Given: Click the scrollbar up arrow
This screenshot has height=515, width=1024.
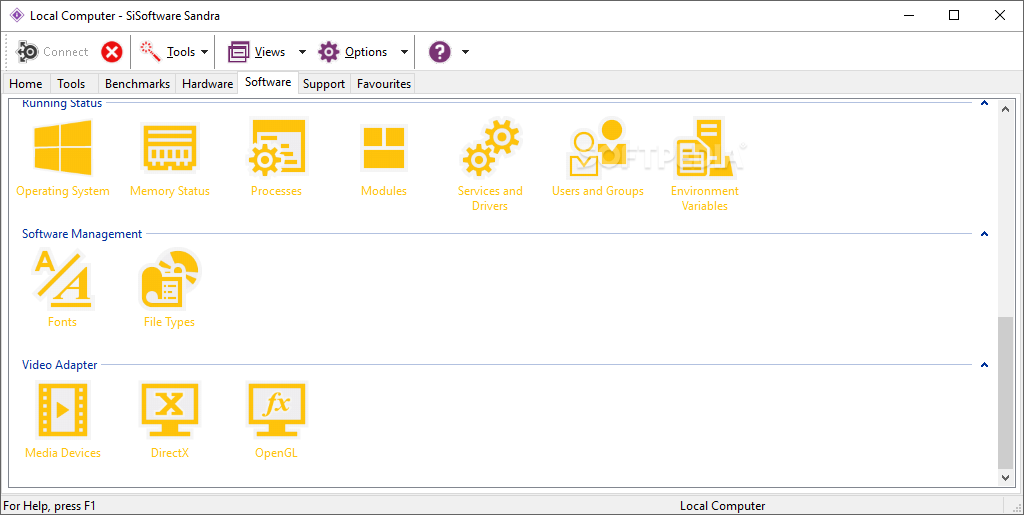Looking at the screenshot, I should [1006, 109].
